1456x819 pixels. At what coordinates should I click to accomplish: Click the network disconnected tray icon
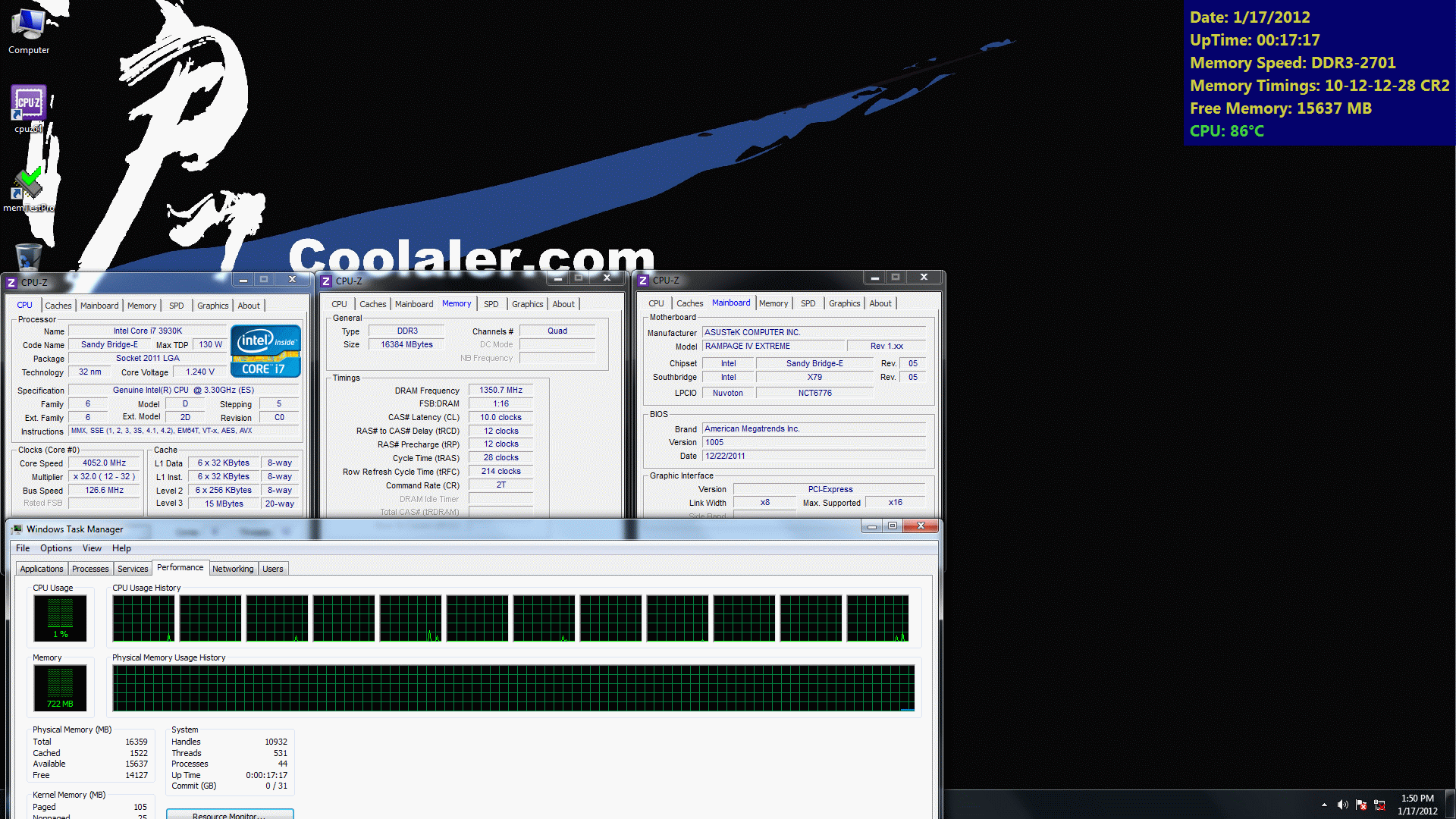1379,805
